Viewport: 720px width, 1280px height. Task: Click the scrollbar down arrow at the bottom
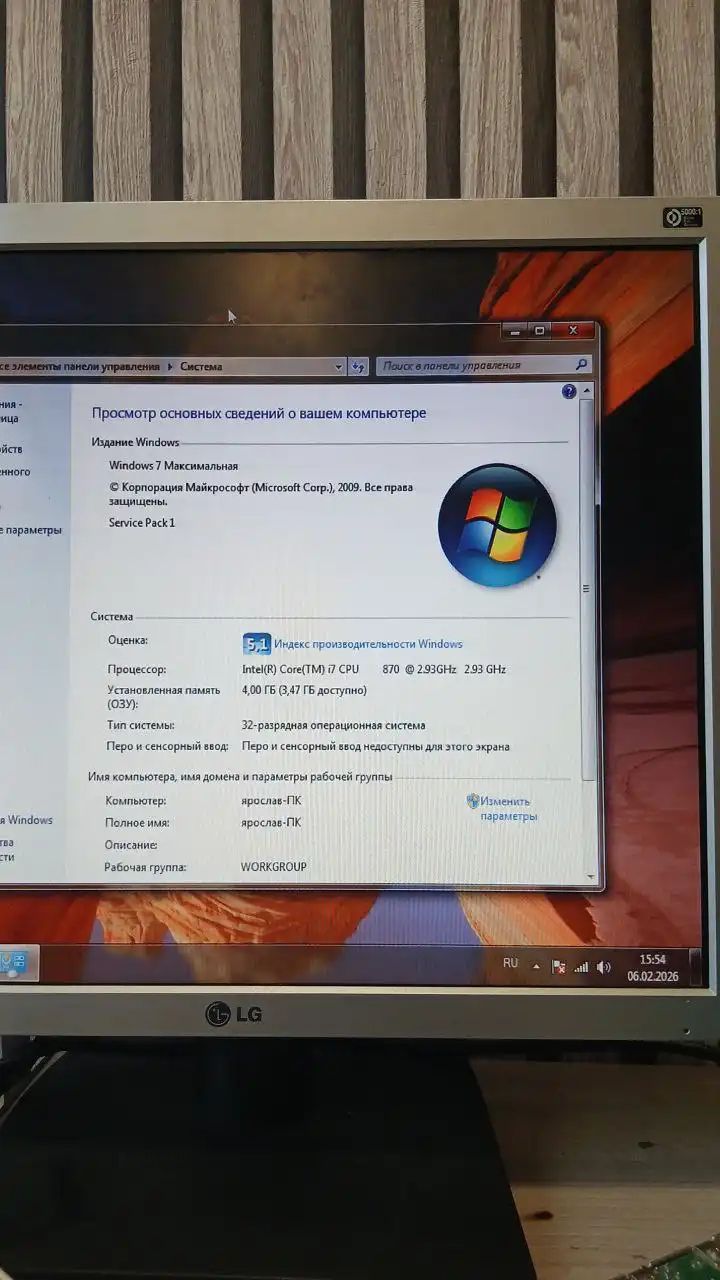click(590, 877)
